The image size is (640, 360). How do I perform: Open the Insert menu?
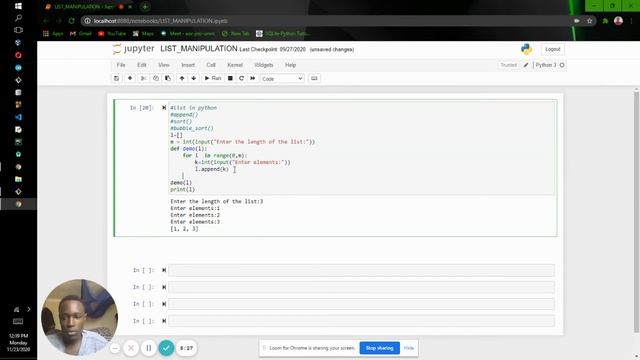coord(188,65)
